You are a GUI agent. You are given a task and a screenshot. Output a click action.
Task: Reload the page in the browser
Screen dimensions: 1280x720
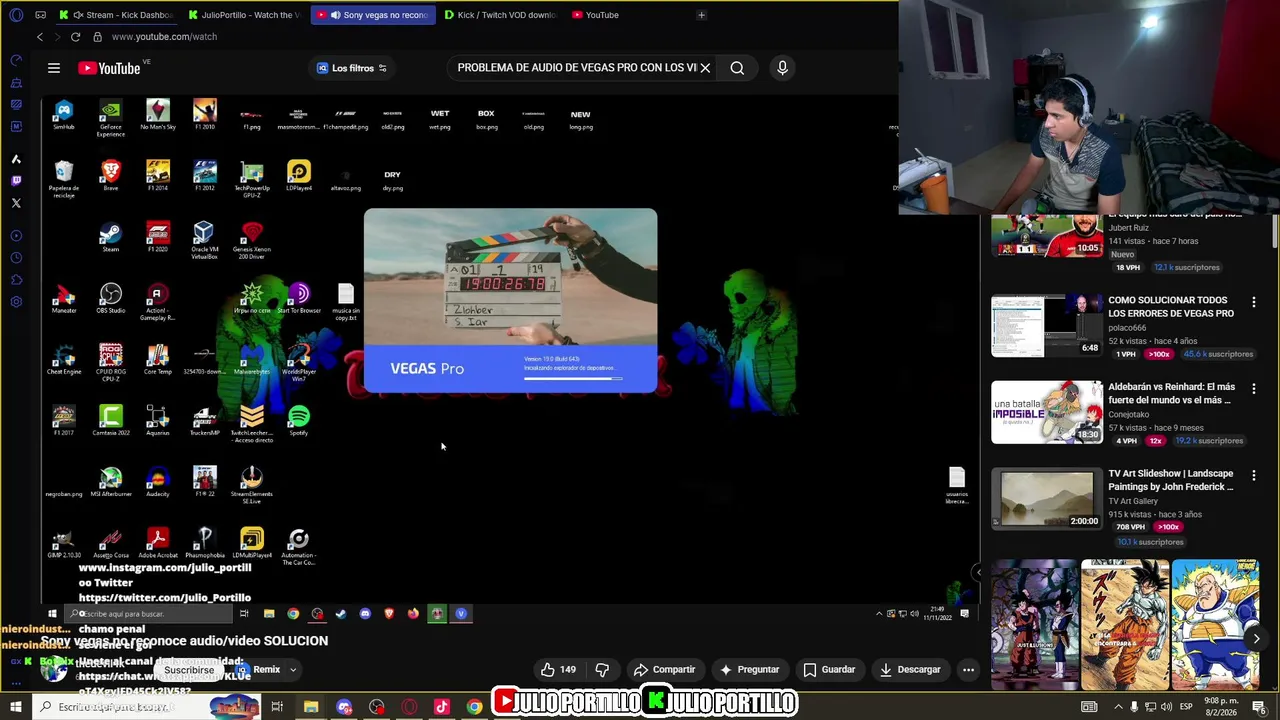[x=75, y=37]
